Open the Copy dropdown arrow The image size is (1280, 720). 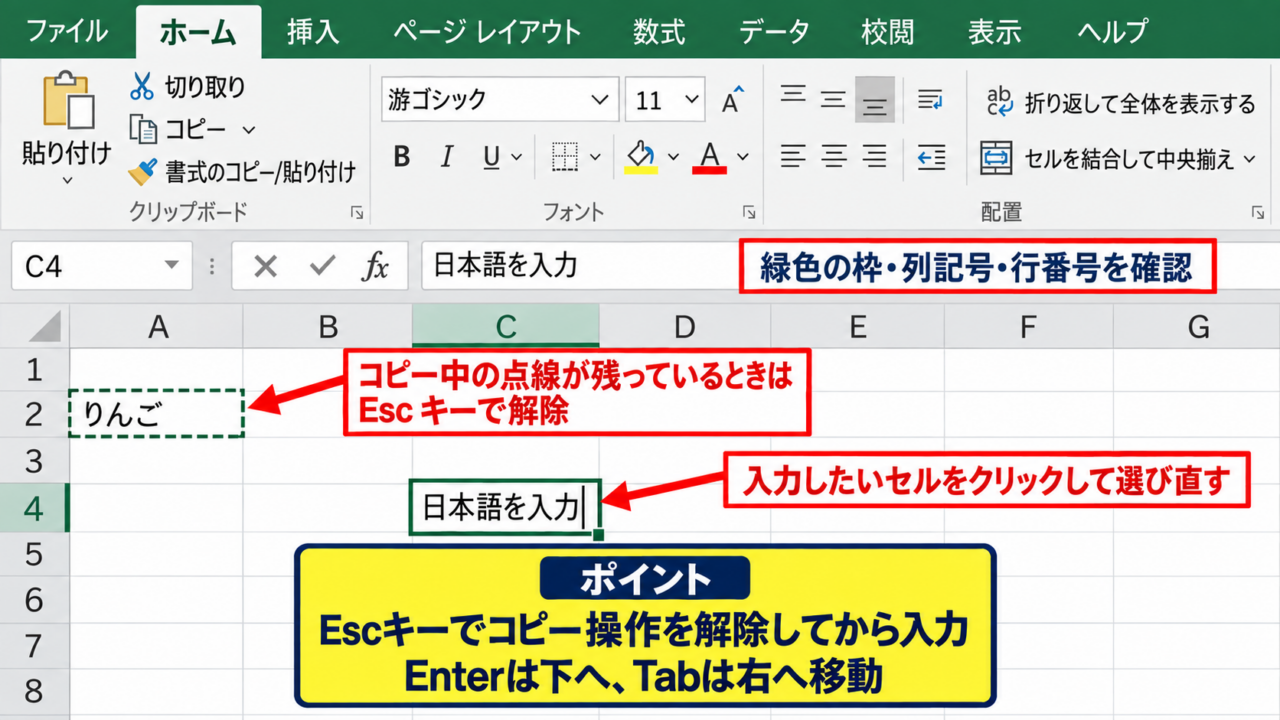tap(249, 130)
